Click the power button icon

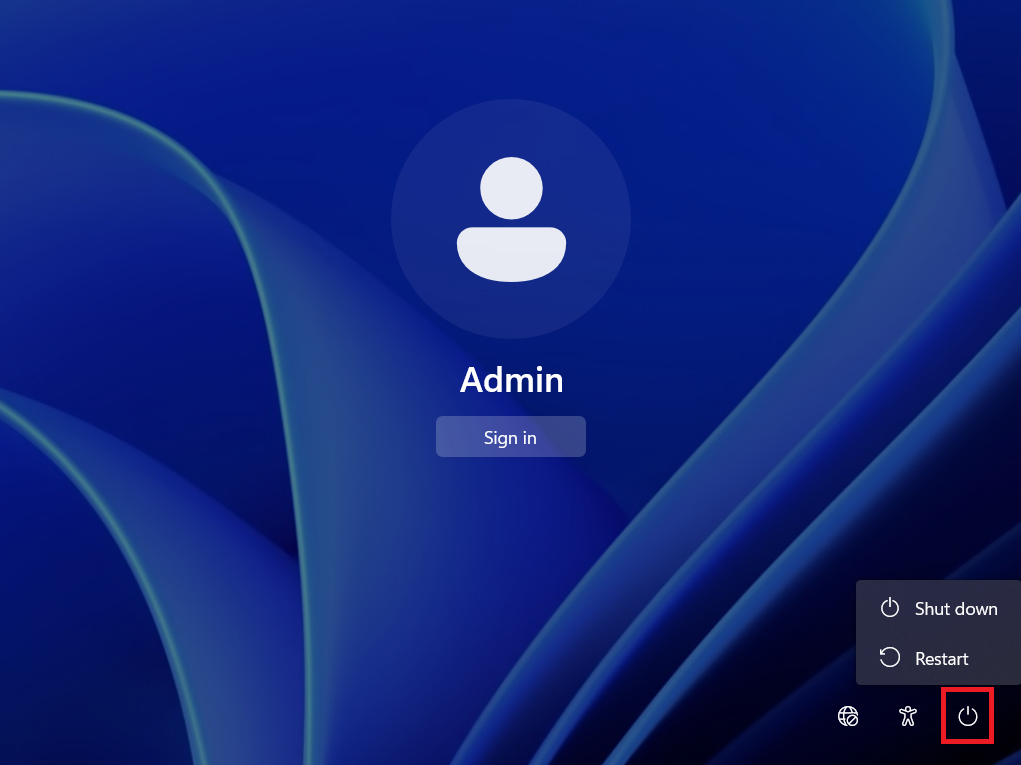tap(967, 716)
